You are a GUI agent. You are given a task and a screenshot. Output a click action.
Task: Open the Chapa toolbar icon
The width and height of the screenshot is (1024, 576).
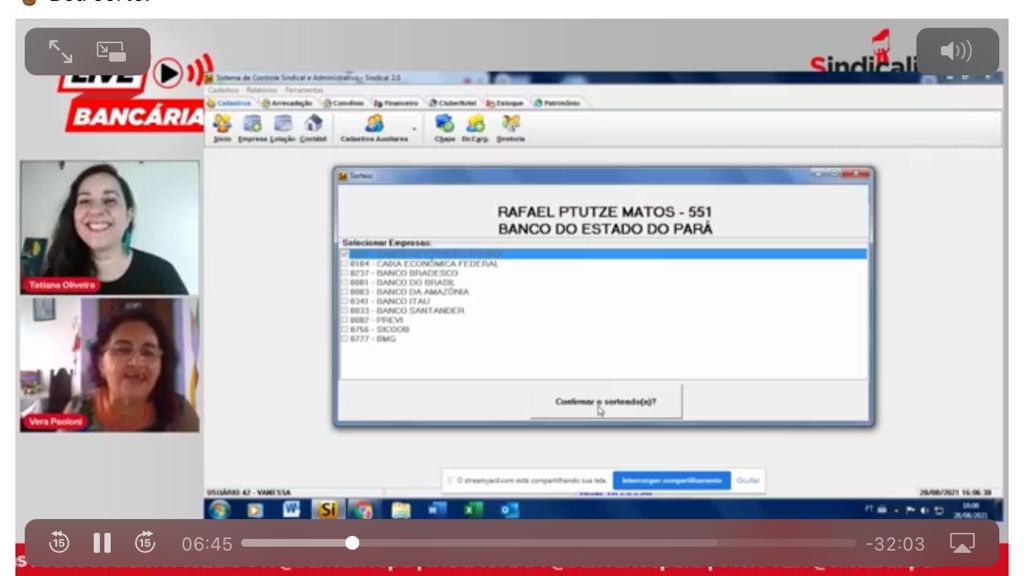coord(445,127)
